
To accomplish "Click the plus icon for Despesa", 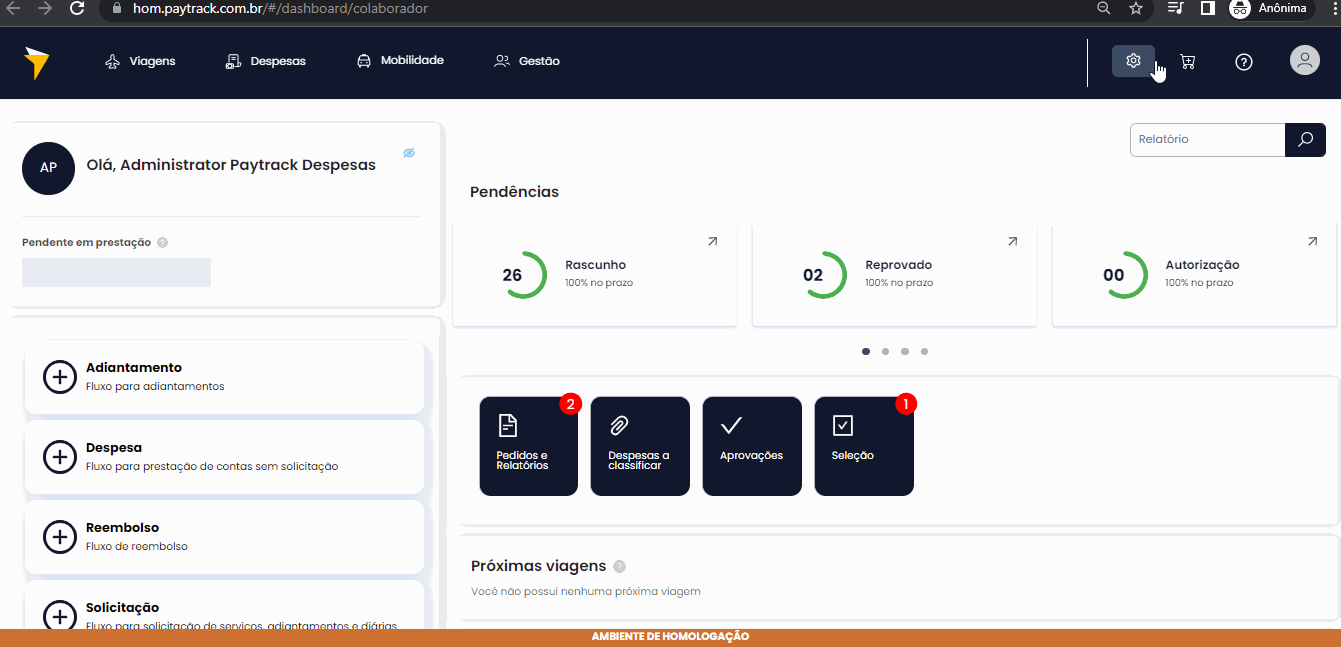I will pyautogui.click(x=60, y=457).
